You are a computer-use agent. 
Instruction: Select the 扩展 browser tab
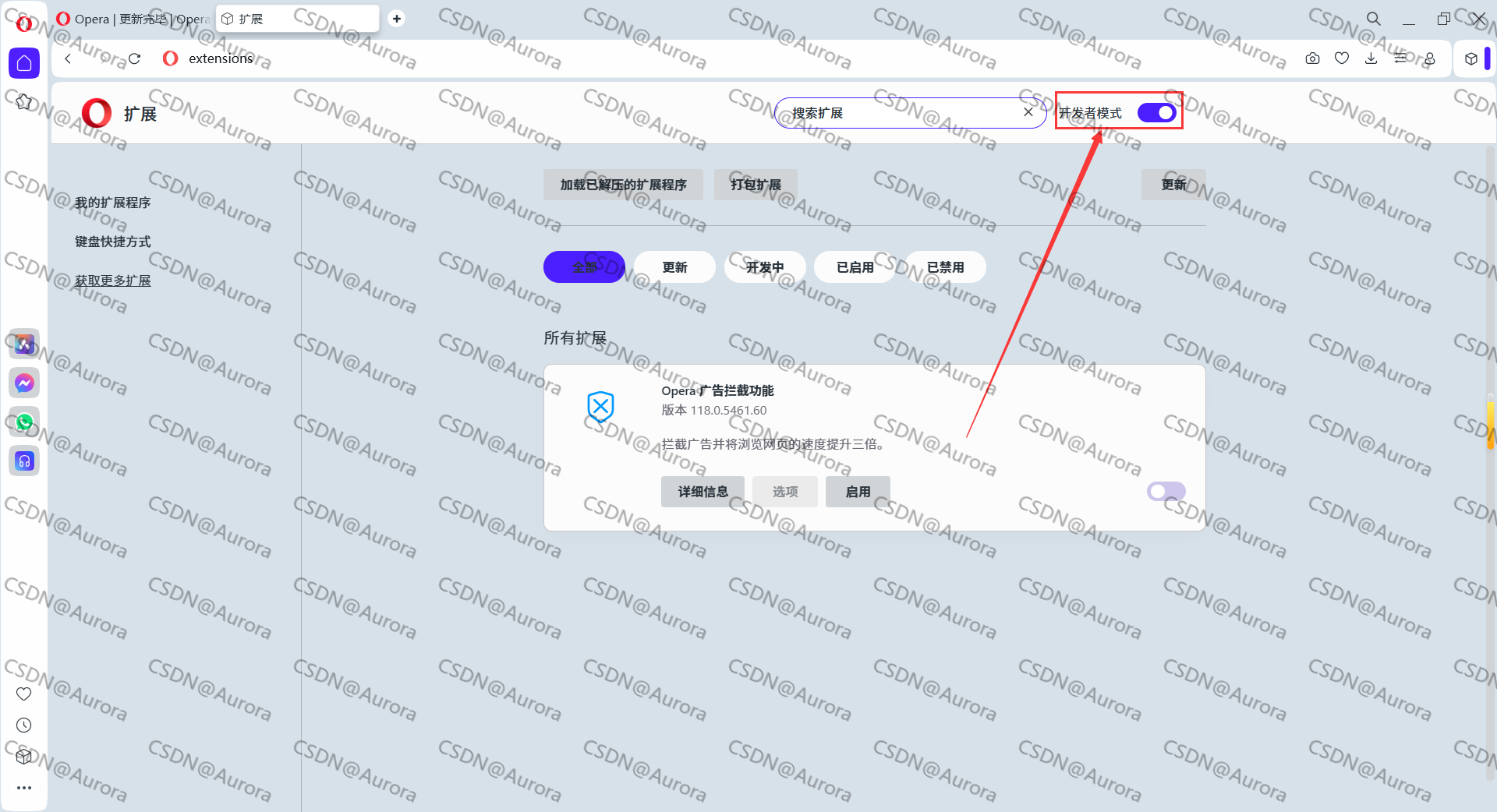(x=298, y=19)
